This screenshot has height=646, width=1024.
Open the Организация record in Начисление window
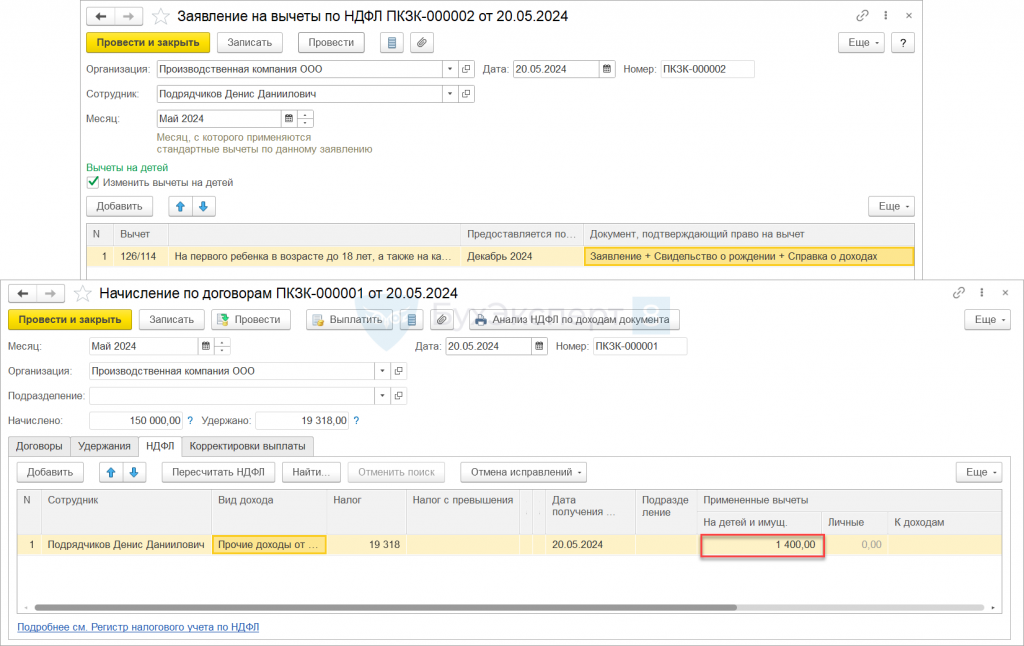pyautogui.click(x=398, y=371)
